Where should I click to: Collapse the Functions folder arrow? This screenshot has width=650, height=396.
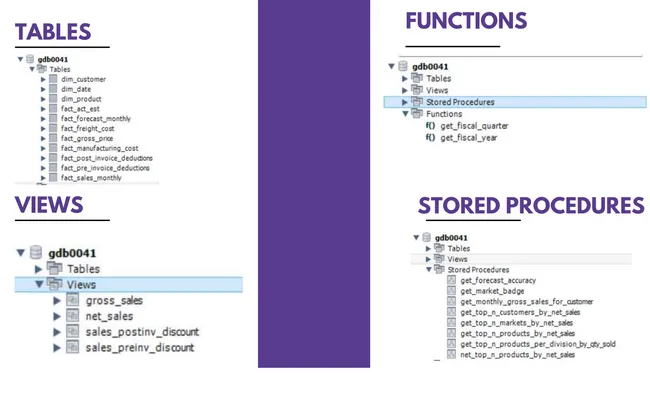pyautogui.click(x=405, y=114)
